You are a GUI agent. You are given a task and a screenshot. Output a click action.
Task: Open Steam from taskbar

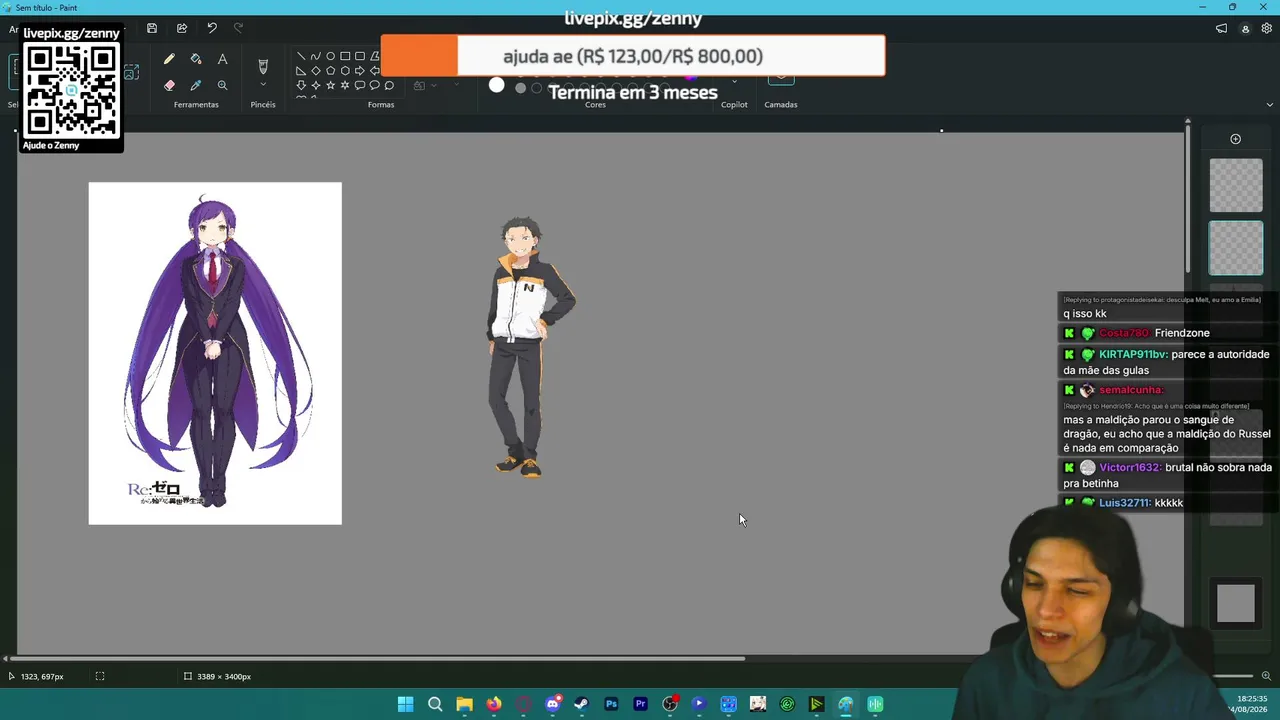[x=581, y=704]
